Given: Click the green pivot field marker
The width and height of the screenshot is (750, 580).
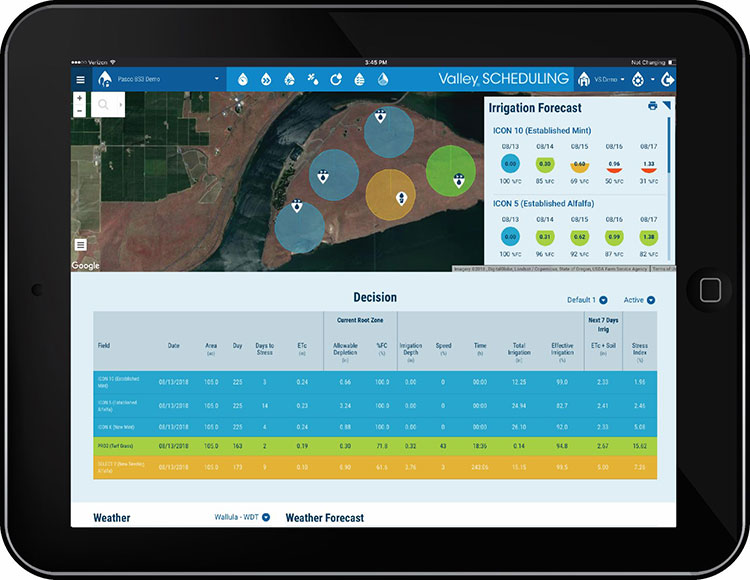Looking at the screenshot, I should (x=459, y=180).
